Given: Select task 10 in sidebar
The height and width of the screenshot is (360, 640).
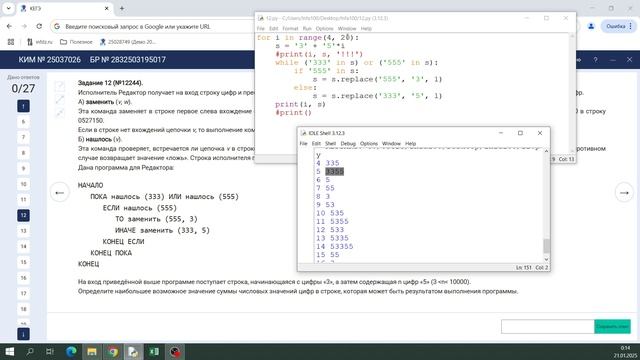Looking at the screenshot, I should point(23,184).
